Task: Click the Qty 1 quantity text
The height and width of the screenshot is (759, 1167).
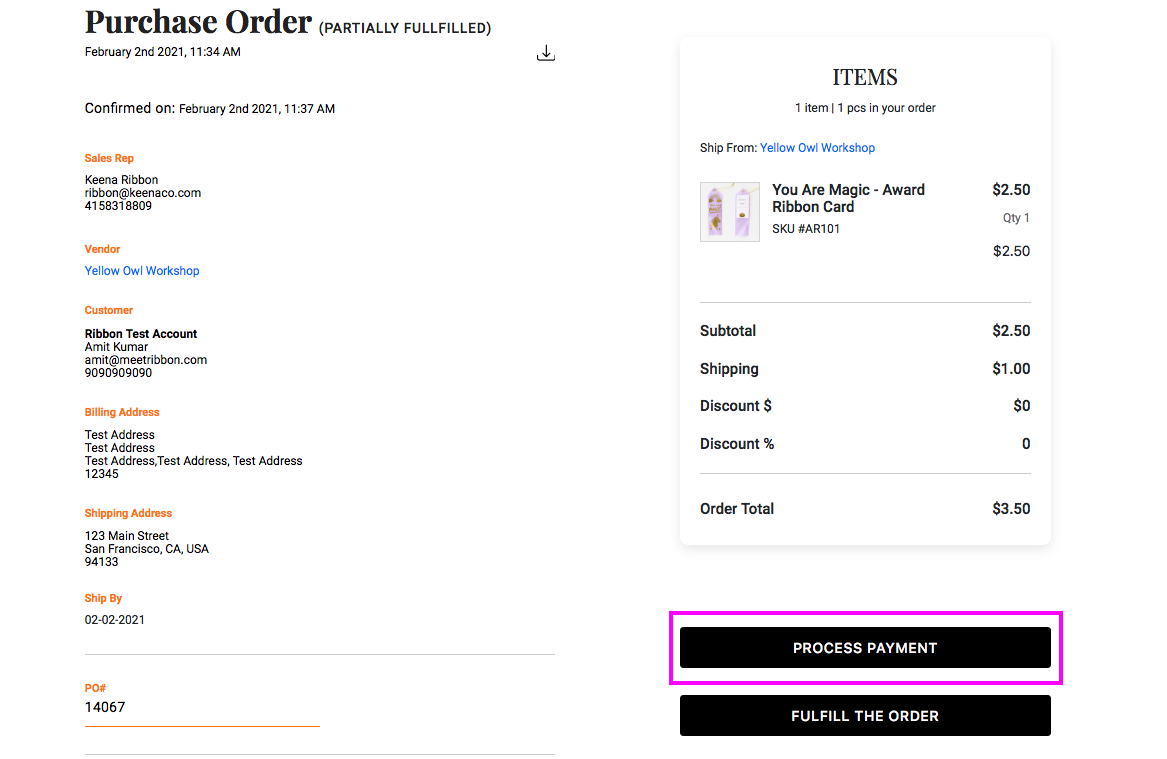Action: click(x=1016, y=218)
